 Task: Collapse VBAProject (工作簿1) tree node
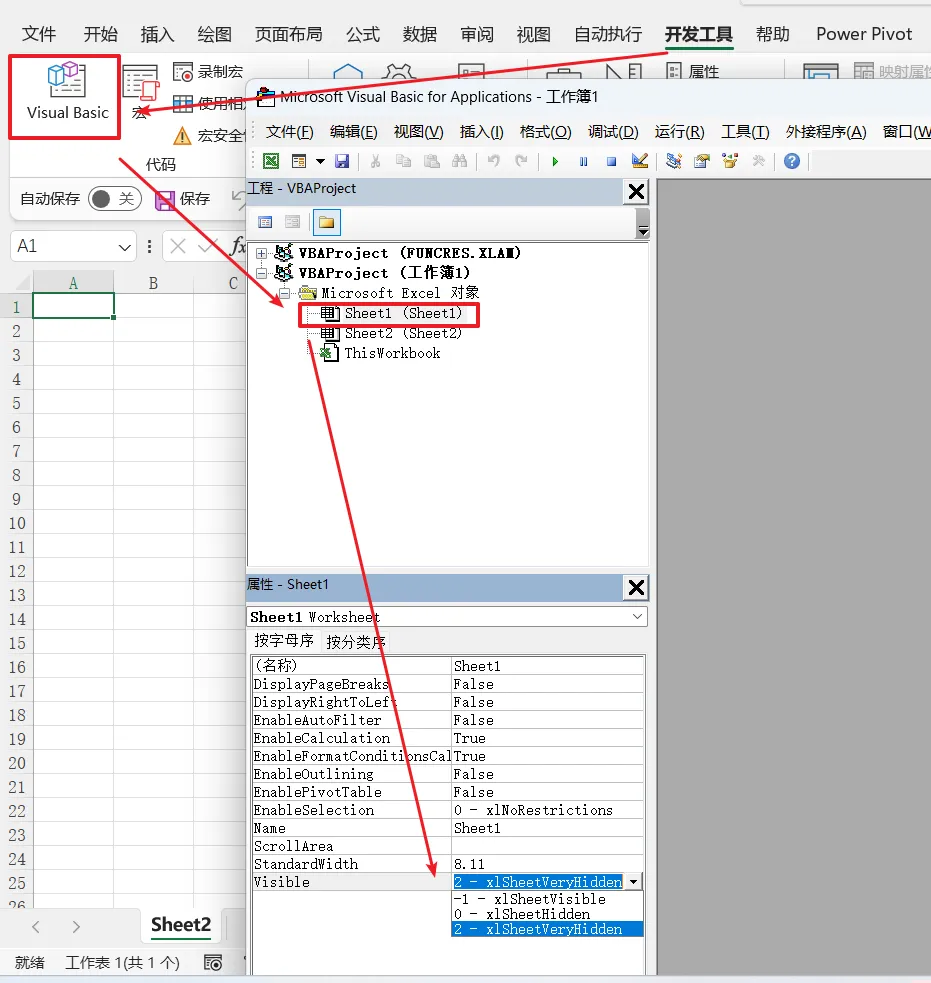click(x=261, y=273)
